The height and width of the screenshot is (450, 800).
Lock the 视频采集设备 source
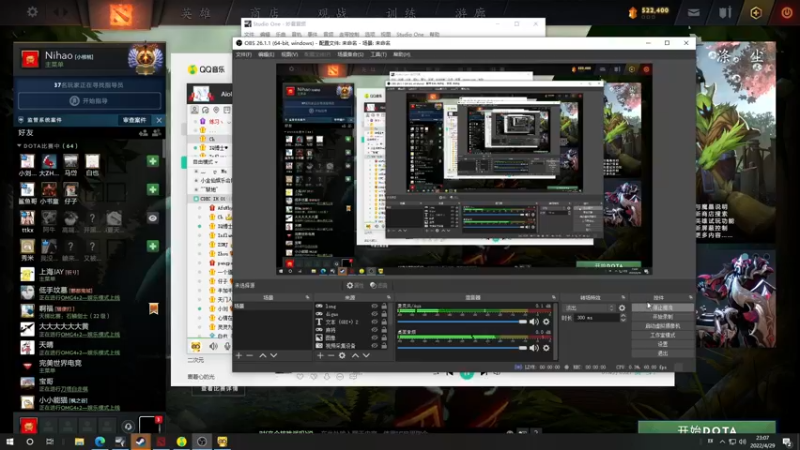pyautogui.click(x=384, y=345)
